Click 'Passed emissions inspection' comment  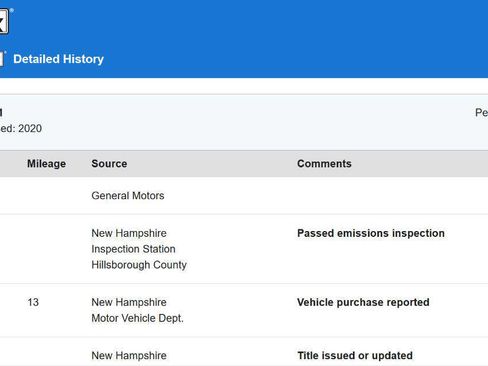pos(371,233)
